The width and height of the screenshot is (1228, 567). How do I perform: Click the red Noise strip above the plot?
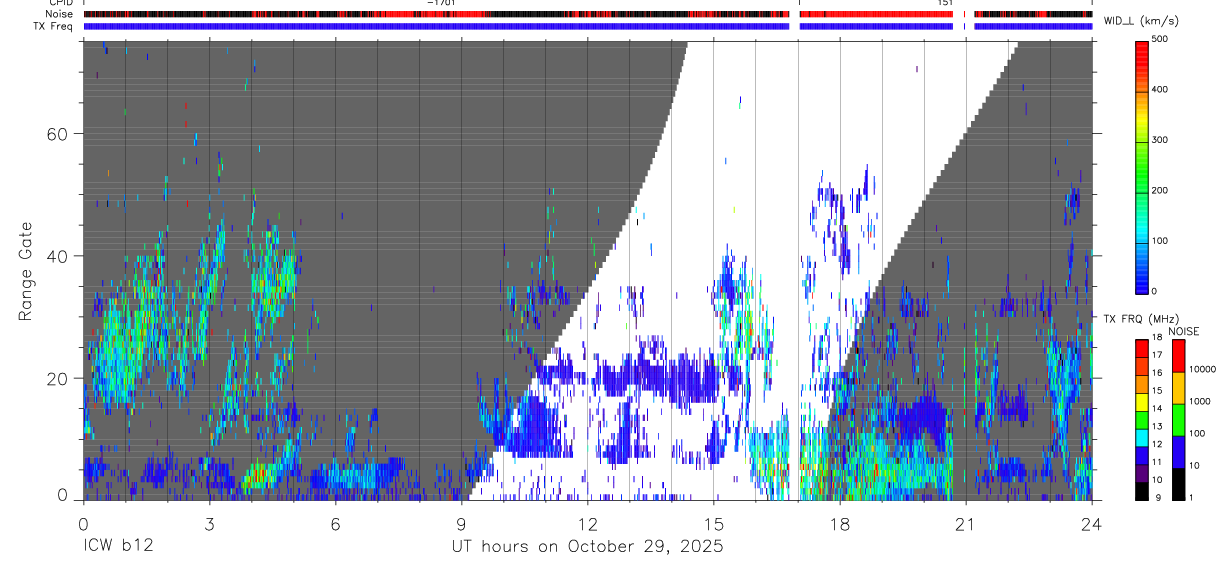point(588,14)
